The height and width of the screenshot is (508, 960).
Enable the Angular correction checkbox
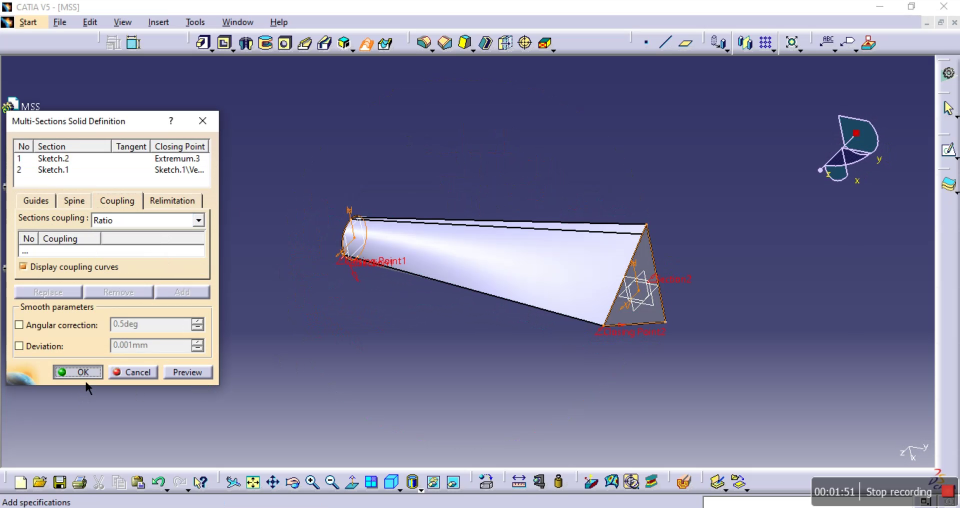click(19, 325)
